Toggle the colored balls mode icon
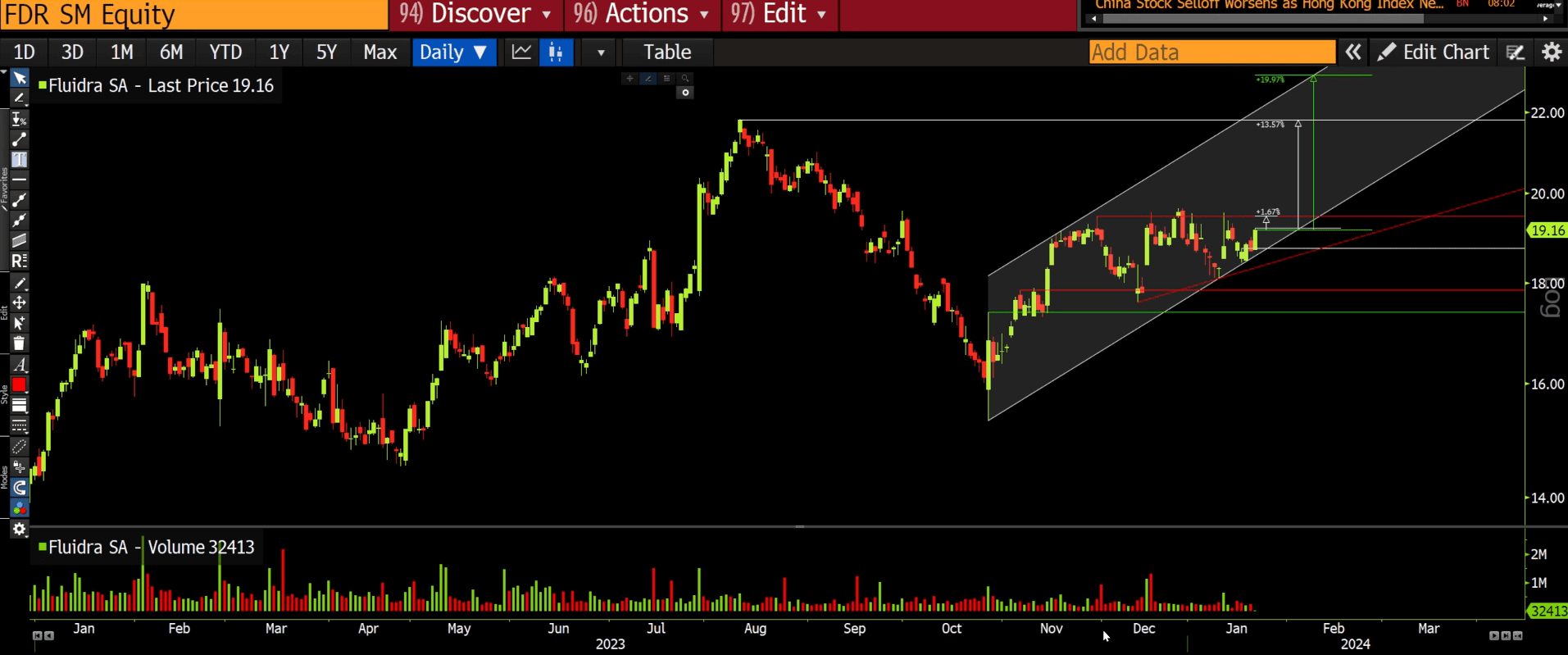This screenshot has width=1568, height=655. [19, 508]
